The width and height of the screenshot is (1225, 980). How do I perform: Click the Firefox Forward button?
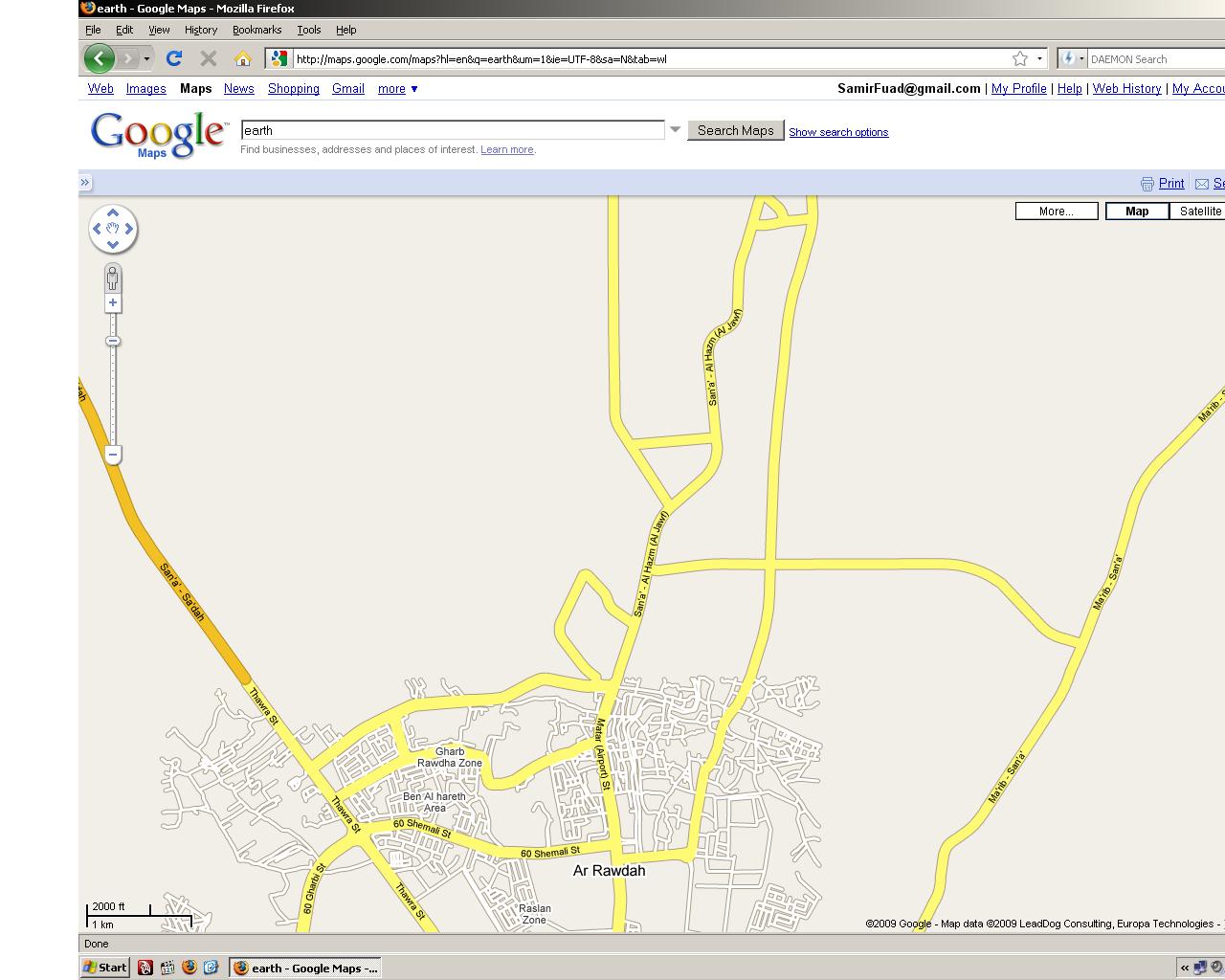click(x=128, y=58)
